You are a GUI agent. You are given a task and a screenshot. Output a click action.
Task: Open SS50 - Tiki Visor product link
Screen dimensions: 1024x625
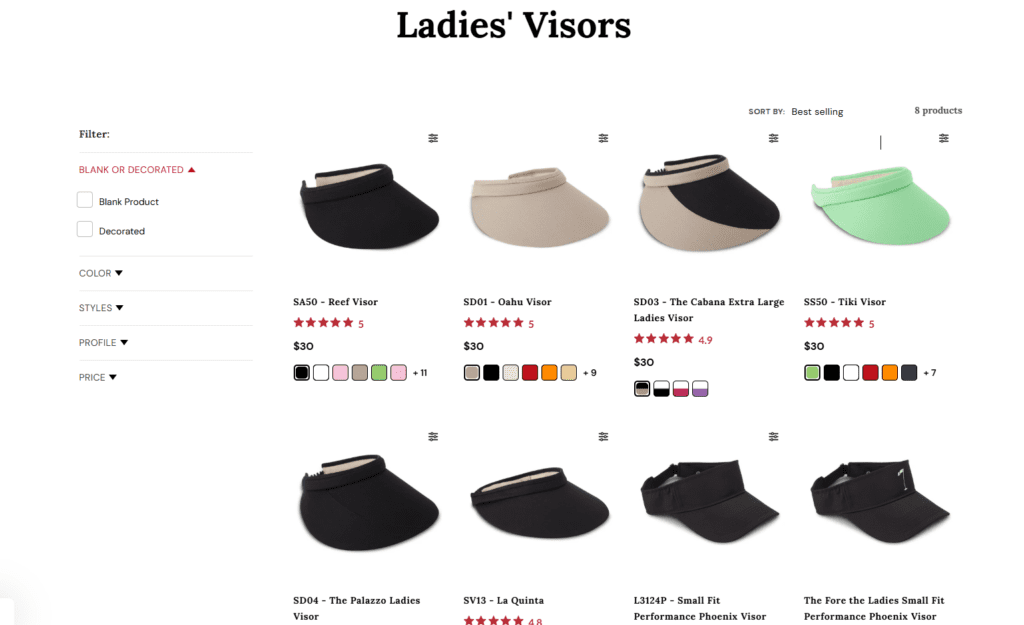click(844, 302)
